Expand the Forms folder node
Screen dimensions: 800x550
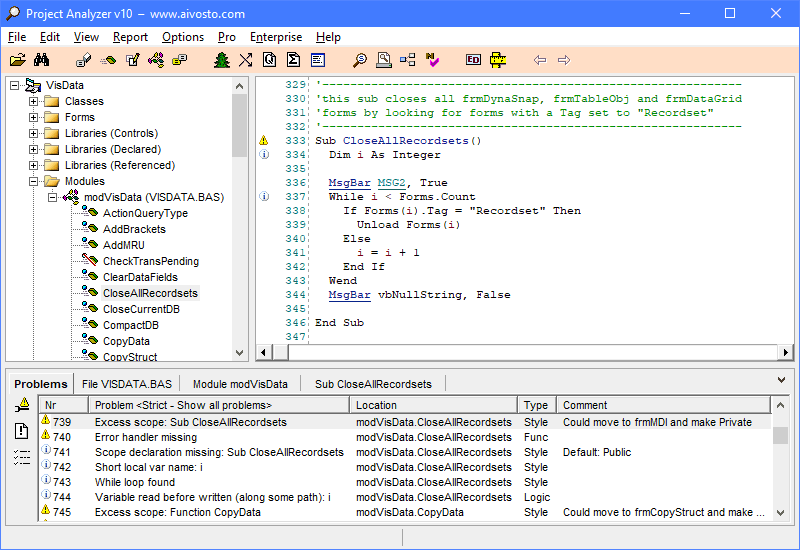34,117
